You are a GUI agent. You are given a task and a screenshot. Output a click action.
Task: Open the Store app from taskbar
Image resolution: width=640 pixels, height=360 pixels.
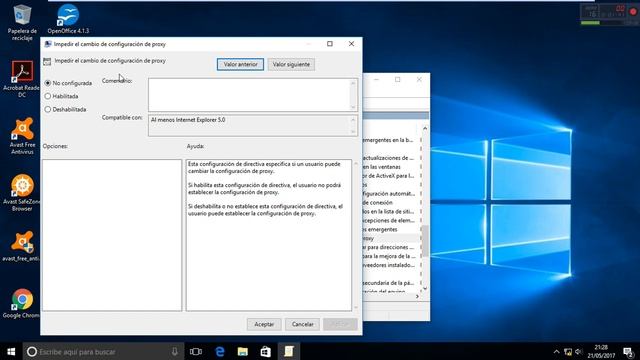coord(266,351)
